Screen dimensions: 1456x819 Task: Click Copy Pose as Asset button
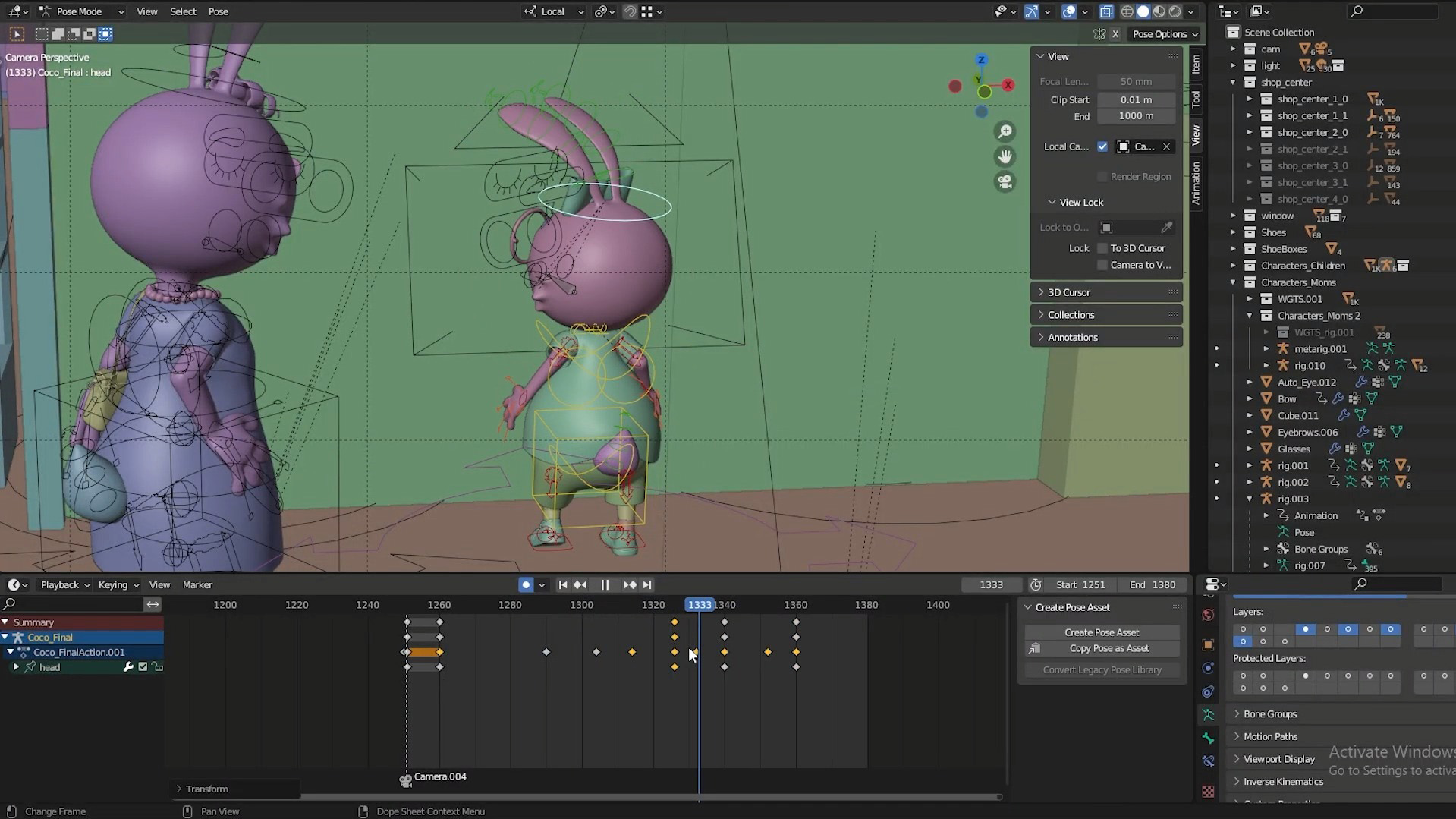[x=1109, y=649]
